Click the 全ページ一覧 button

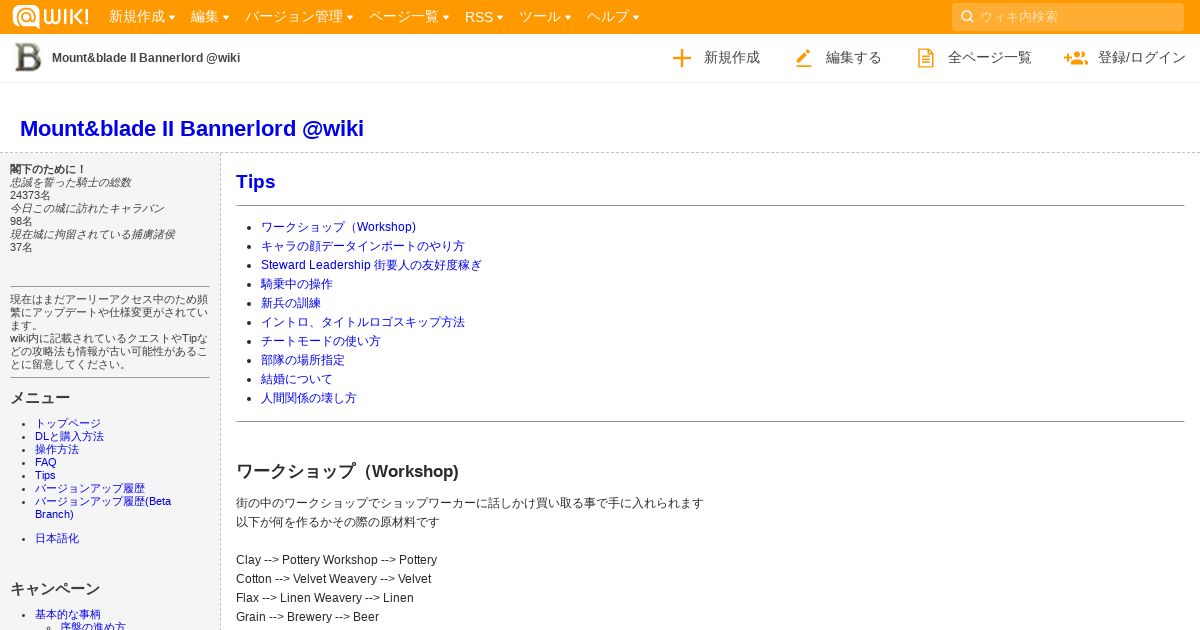pyautogui.click(x=974, y=58)
